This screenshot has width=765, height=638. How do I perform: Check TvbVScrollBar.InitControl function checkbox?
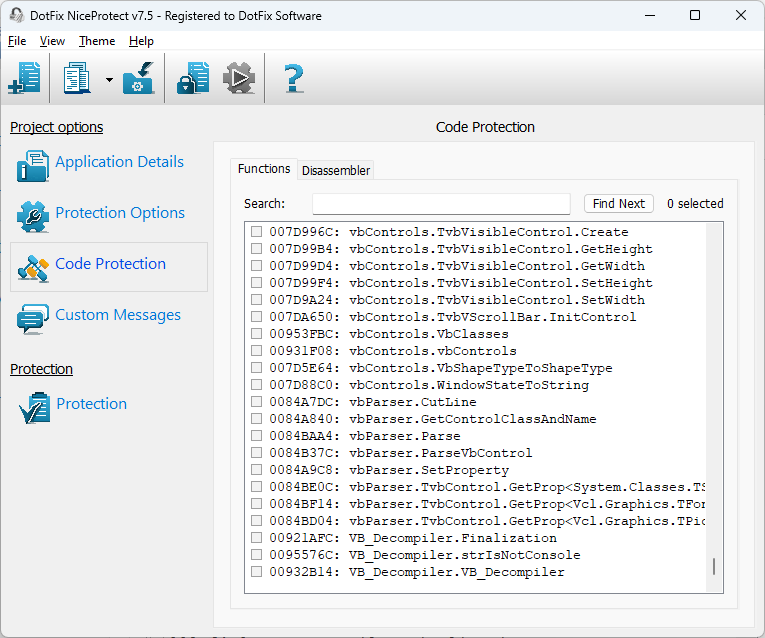[x=256, y=317]
